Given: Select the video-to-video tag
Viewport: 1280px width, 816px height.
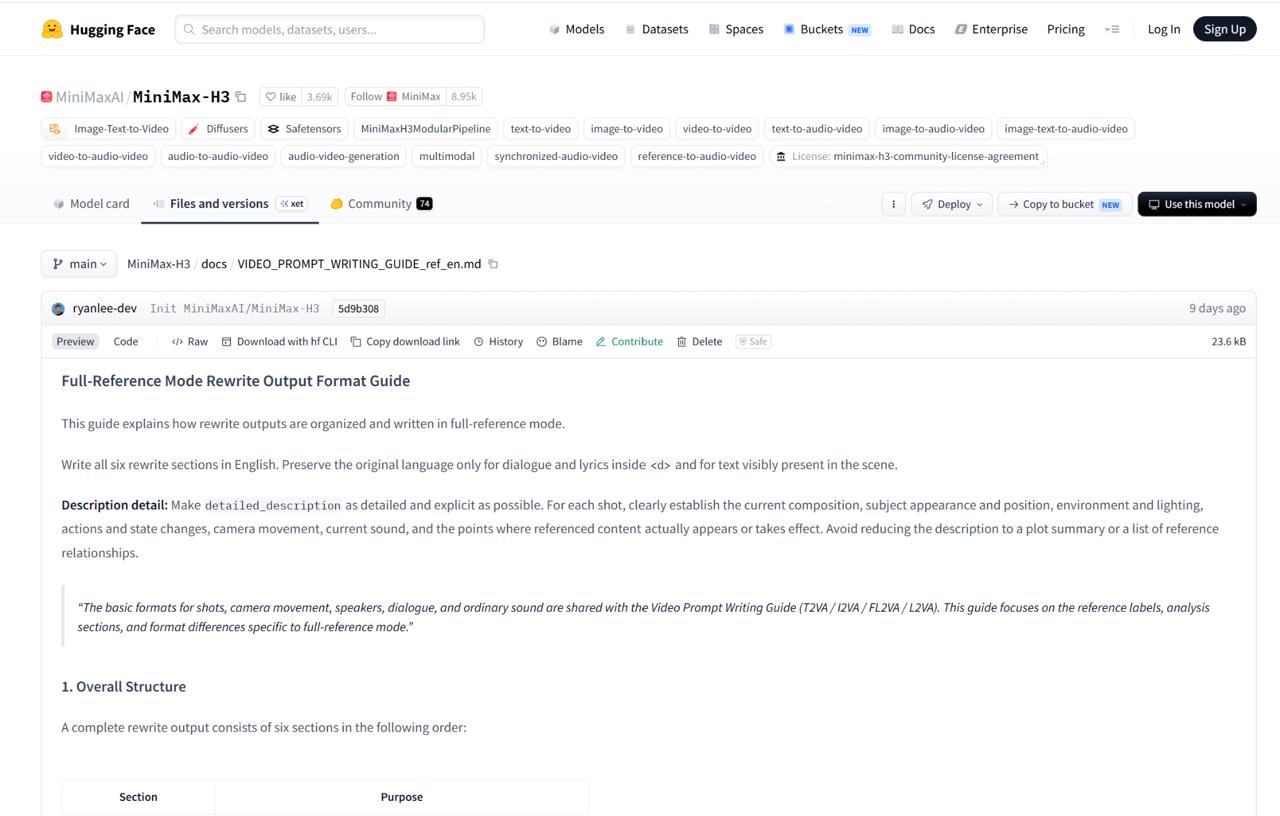Looking at the screenshot, I should click(x=717, y=129).
